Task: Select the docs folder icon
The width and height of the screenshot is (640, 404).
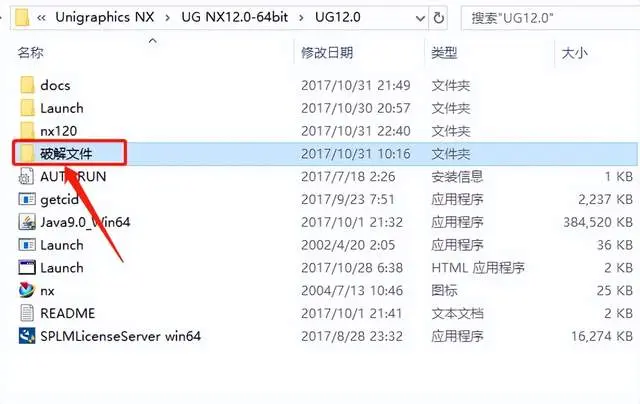Action: pyautogui.click(x=27, y=85)
